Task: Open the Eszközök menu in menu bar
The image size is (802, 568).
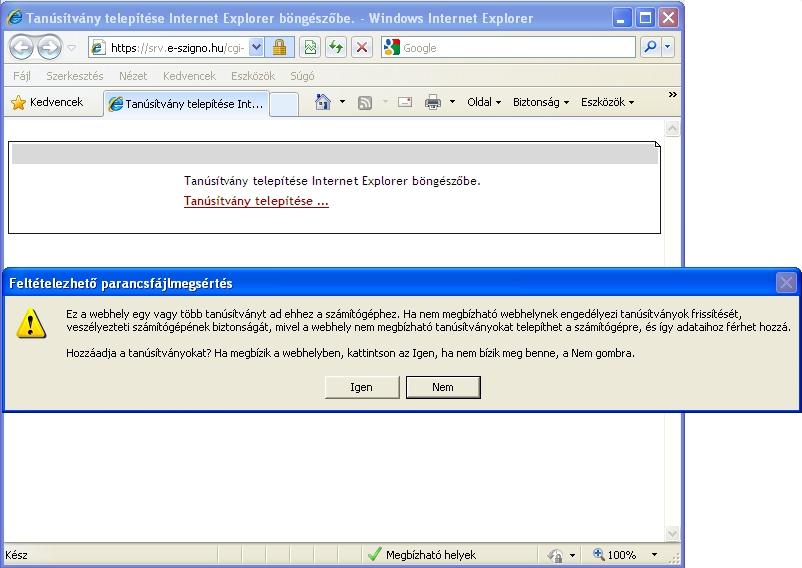Action: (x=253, y=76)
